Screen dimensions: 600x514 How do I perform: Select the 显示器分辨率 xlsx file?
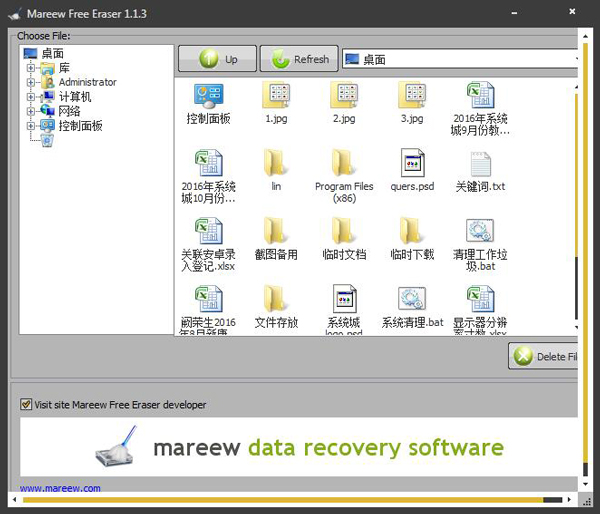click(480, 310)
